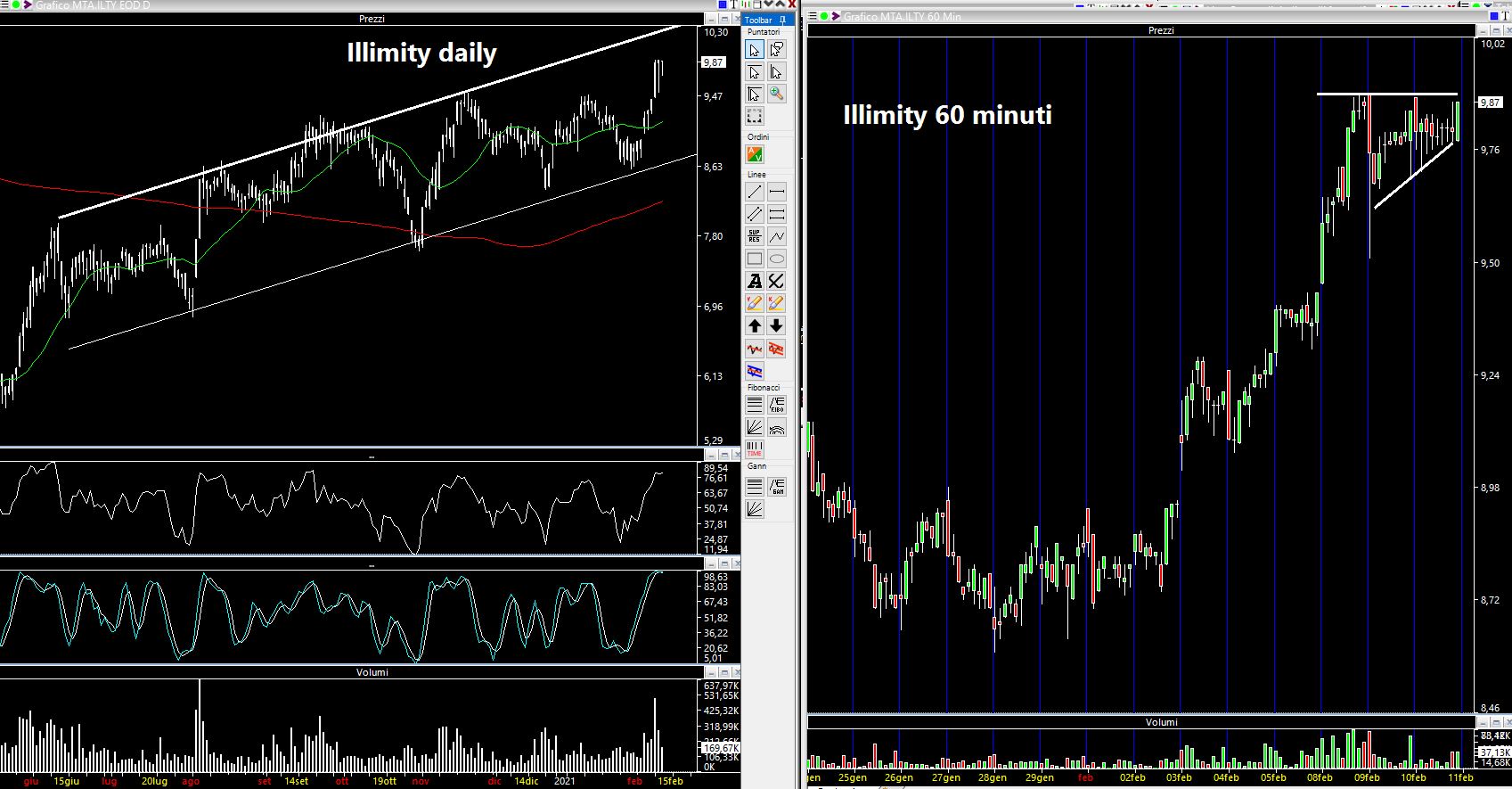Open the Ordini buy/sell order tool

pyautogui.click(x=755, y=155)
